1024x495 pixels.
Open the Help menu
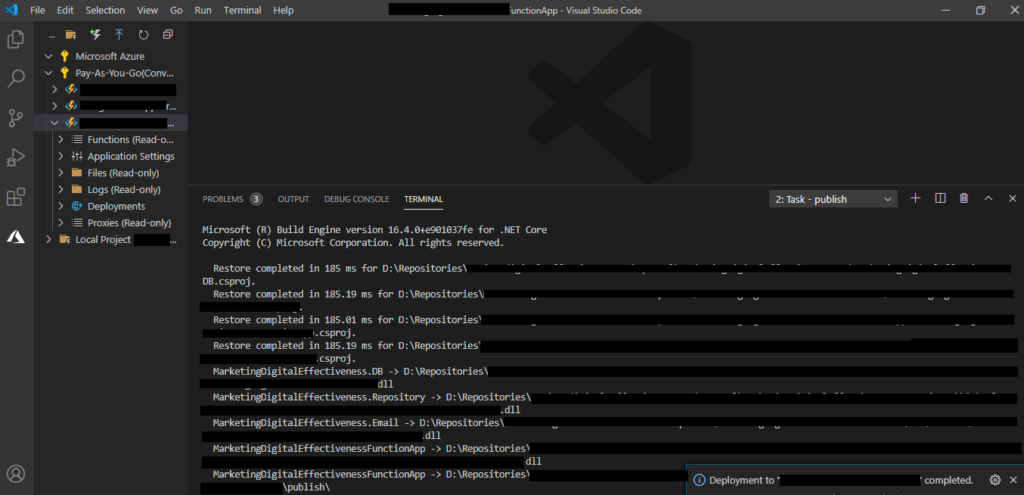pyautogui.click(x=283, y=10)
